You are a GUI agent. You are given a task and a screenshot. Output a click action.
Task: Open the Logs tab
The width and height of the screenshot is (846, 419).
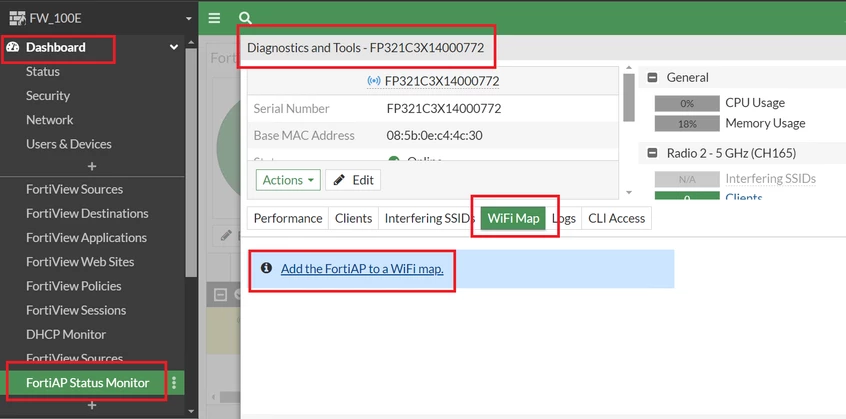[x=563, y=218]
